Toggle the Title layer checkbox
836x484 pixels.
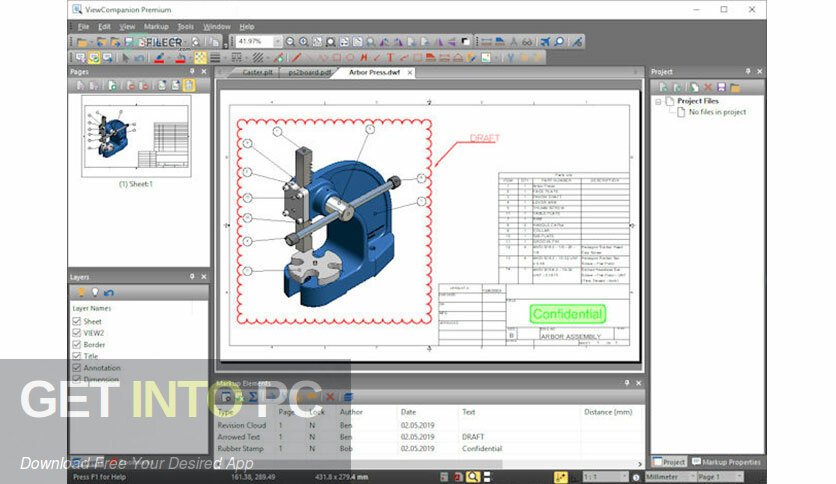[77, 356]
